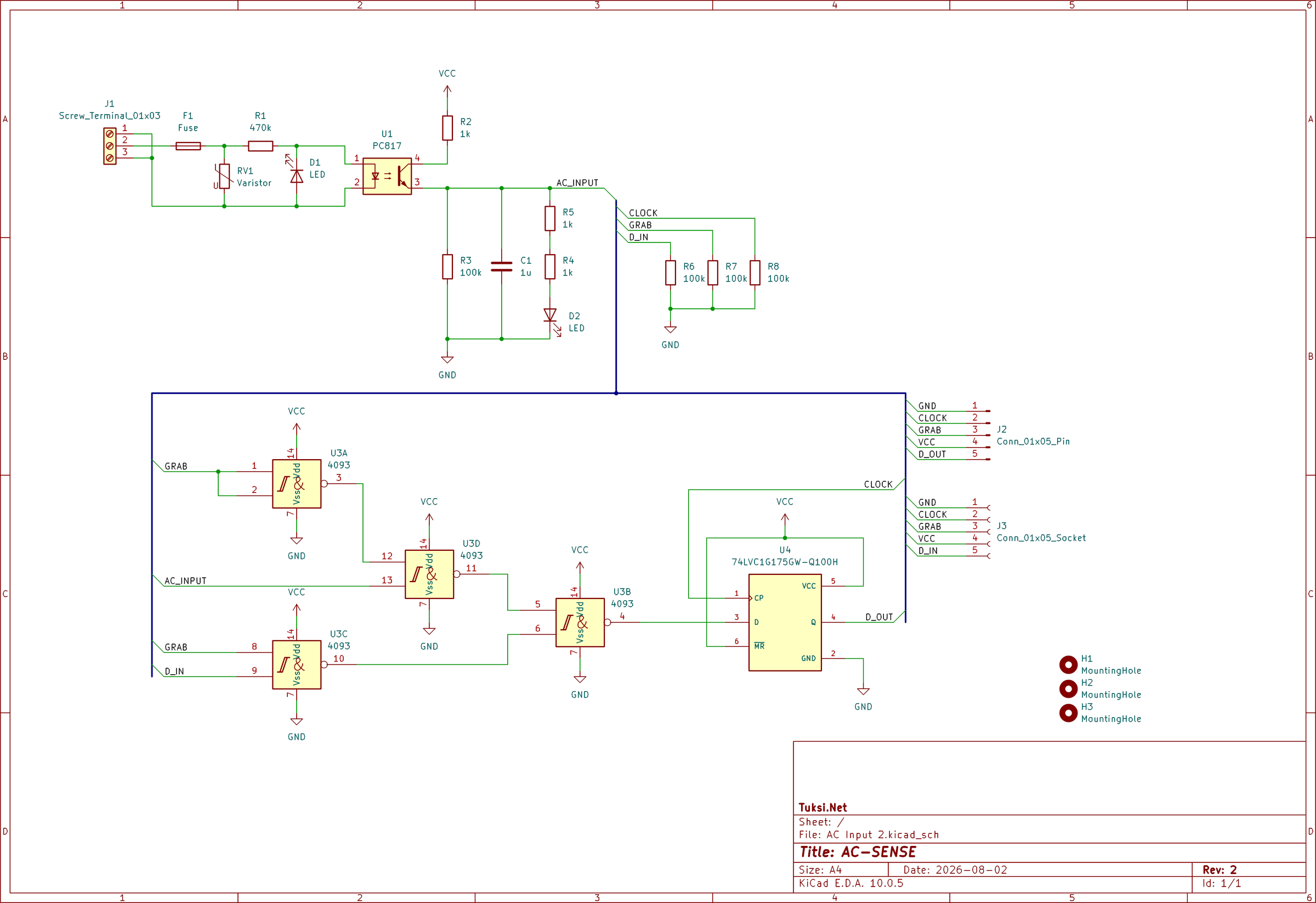Click the D_IN label on J3 pin 5
This screenshot has height=903, width=1316.
(928, 551)
